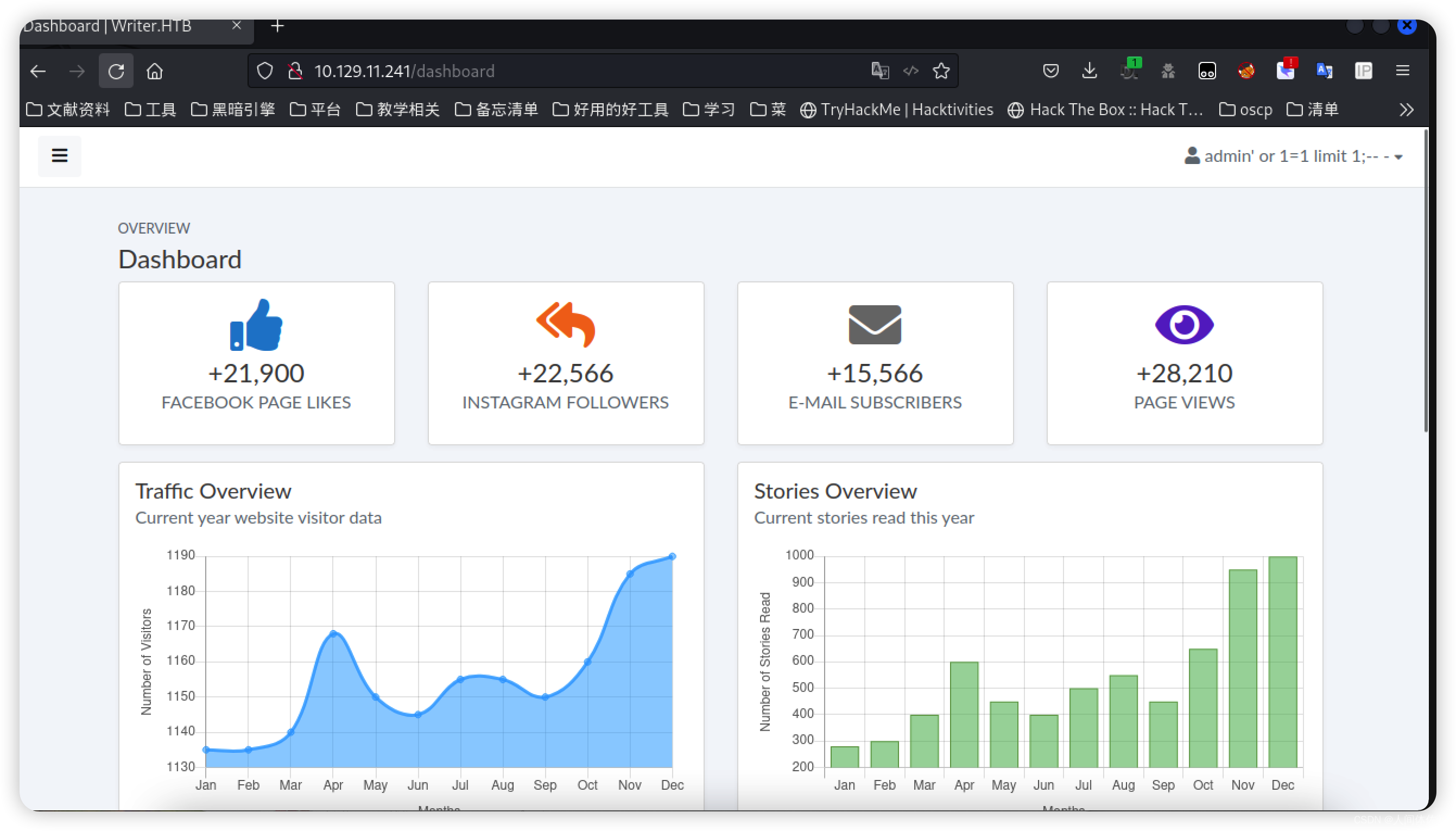The height and width of the screenshot is (831, 1456).
Task: Click the +28,210 page views figure
Action: pyautogui.click(x=1184, y=373)
